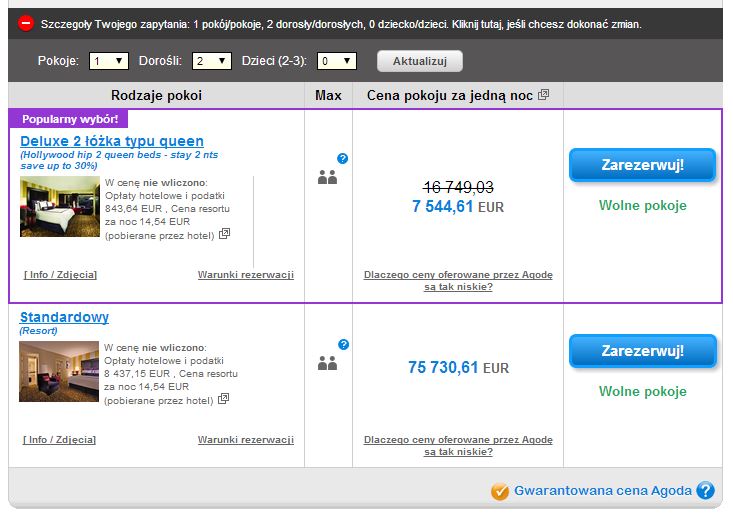Viewport: 733px width, 517px height.
Task: Click Zarezerwuj! for the Standardowy room
Action: (x=642, y=351)
